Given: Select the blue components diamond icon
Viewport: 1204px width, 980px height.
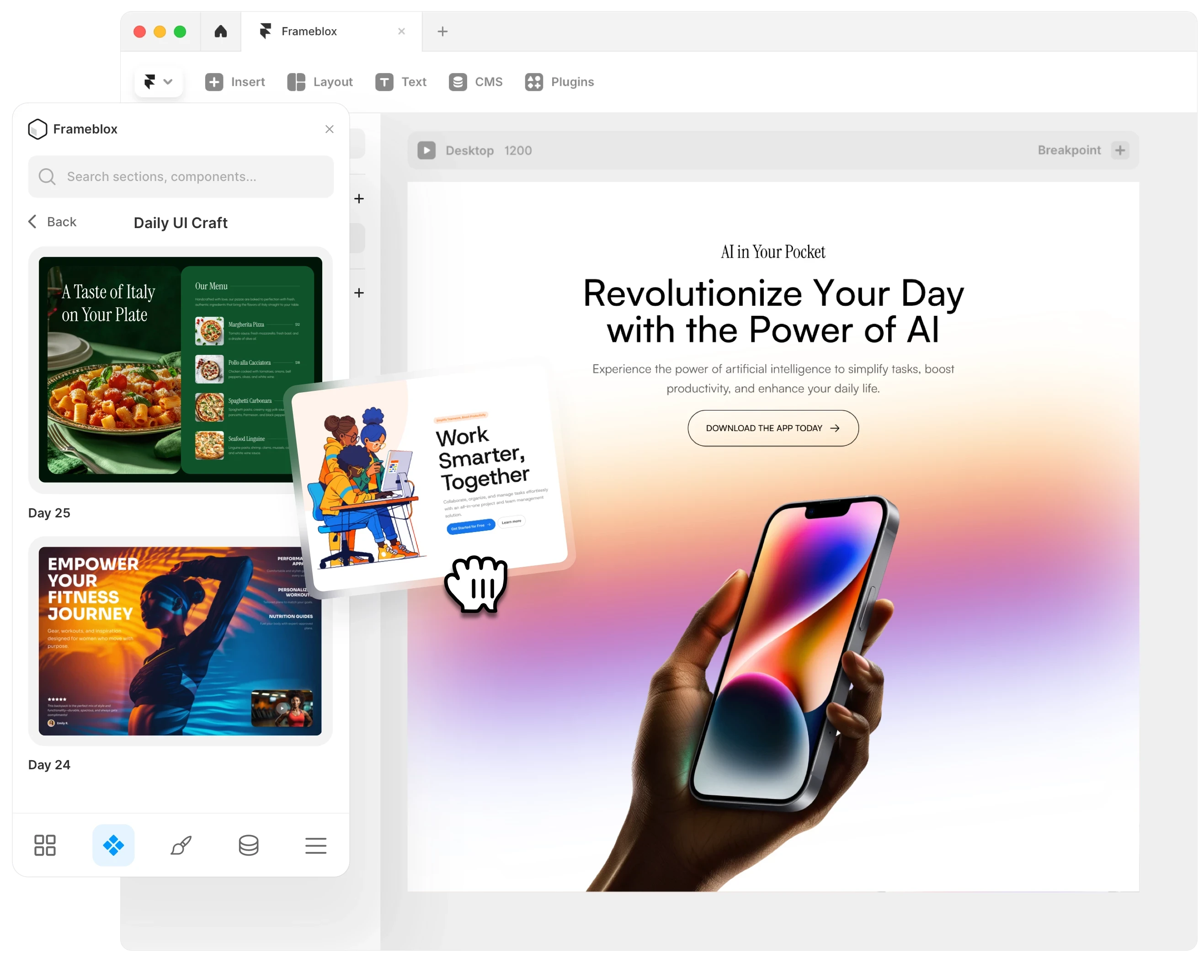Looking at the screenshot, I should point(113,845).
